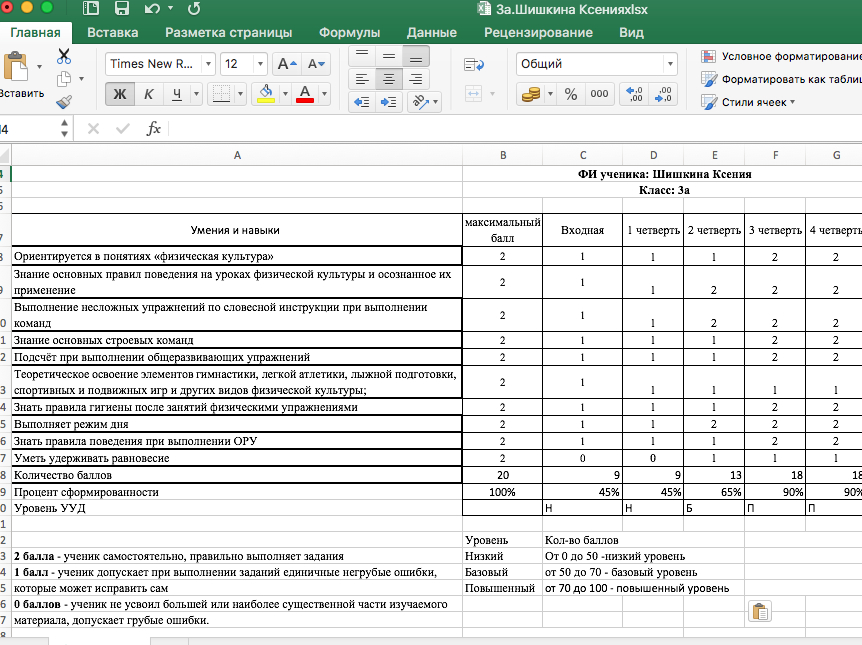Align cell content to bottom
This screenshot has width=862, height=645.
416,56
